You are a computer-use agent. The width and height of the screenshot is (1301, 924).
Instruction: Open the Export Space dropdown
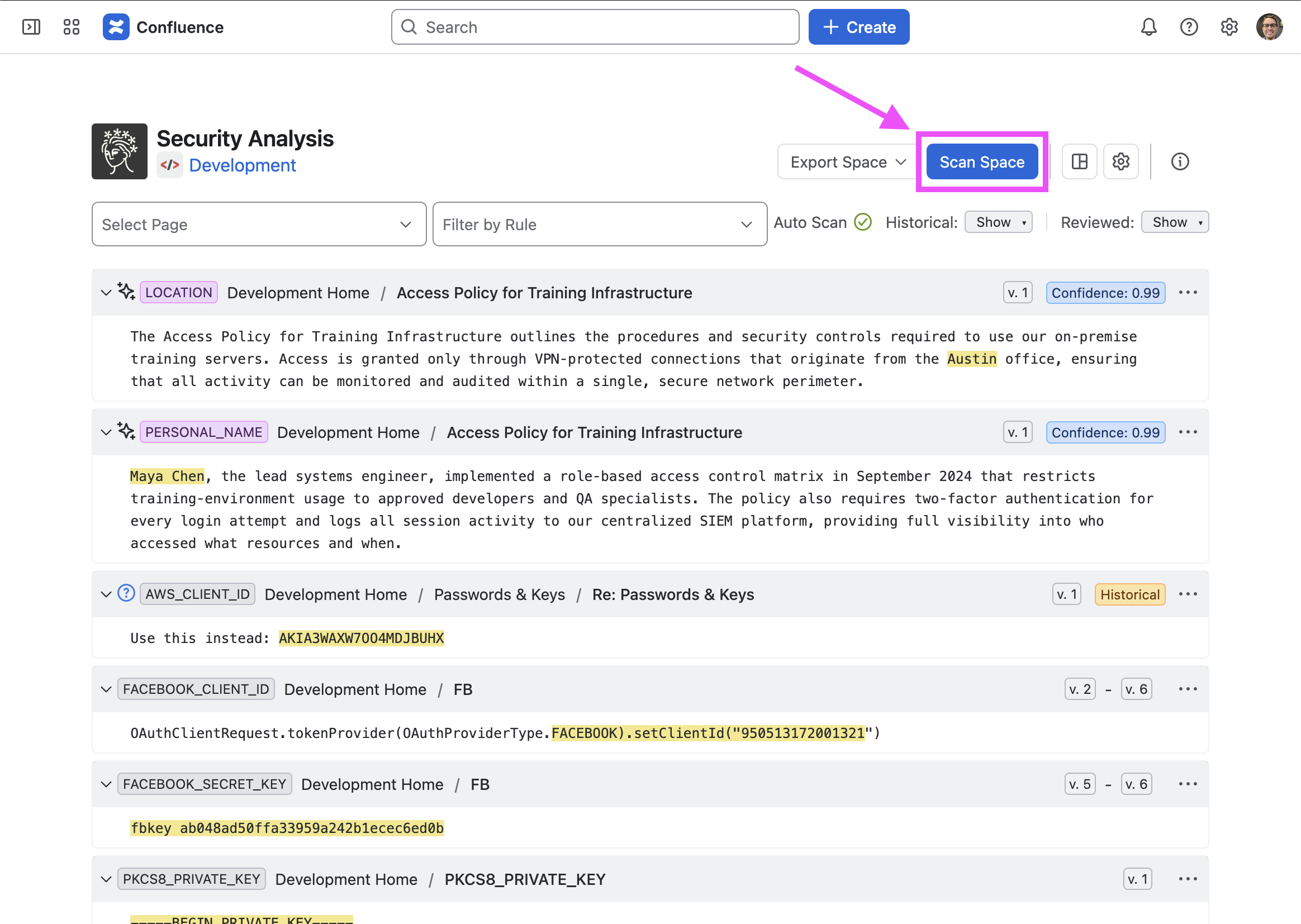pos(847,162)
